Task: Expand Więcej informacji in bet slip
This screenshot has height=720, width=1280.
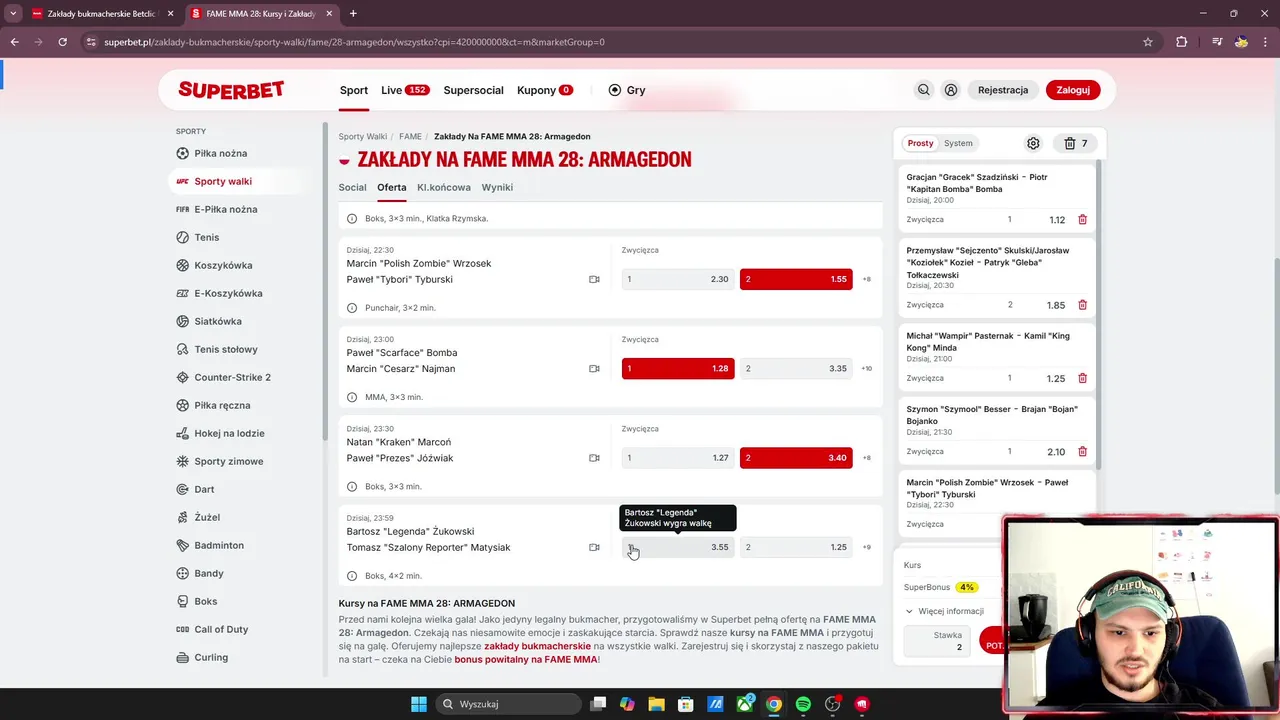Action: click(944, 611)
